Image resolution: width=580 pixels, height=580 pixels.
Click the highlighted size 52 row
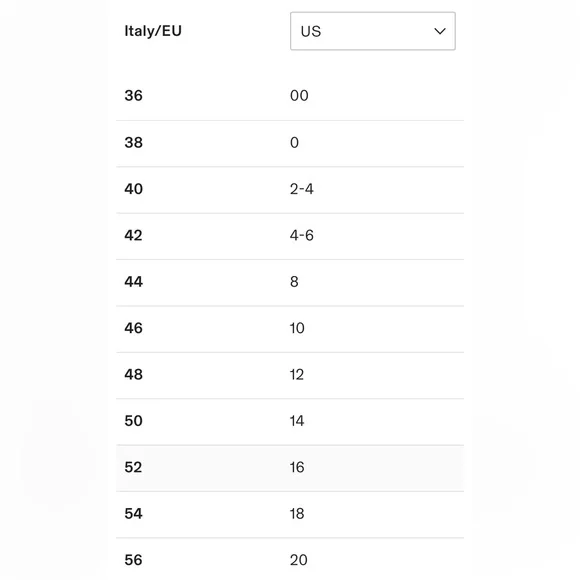(x=290, y=468)
